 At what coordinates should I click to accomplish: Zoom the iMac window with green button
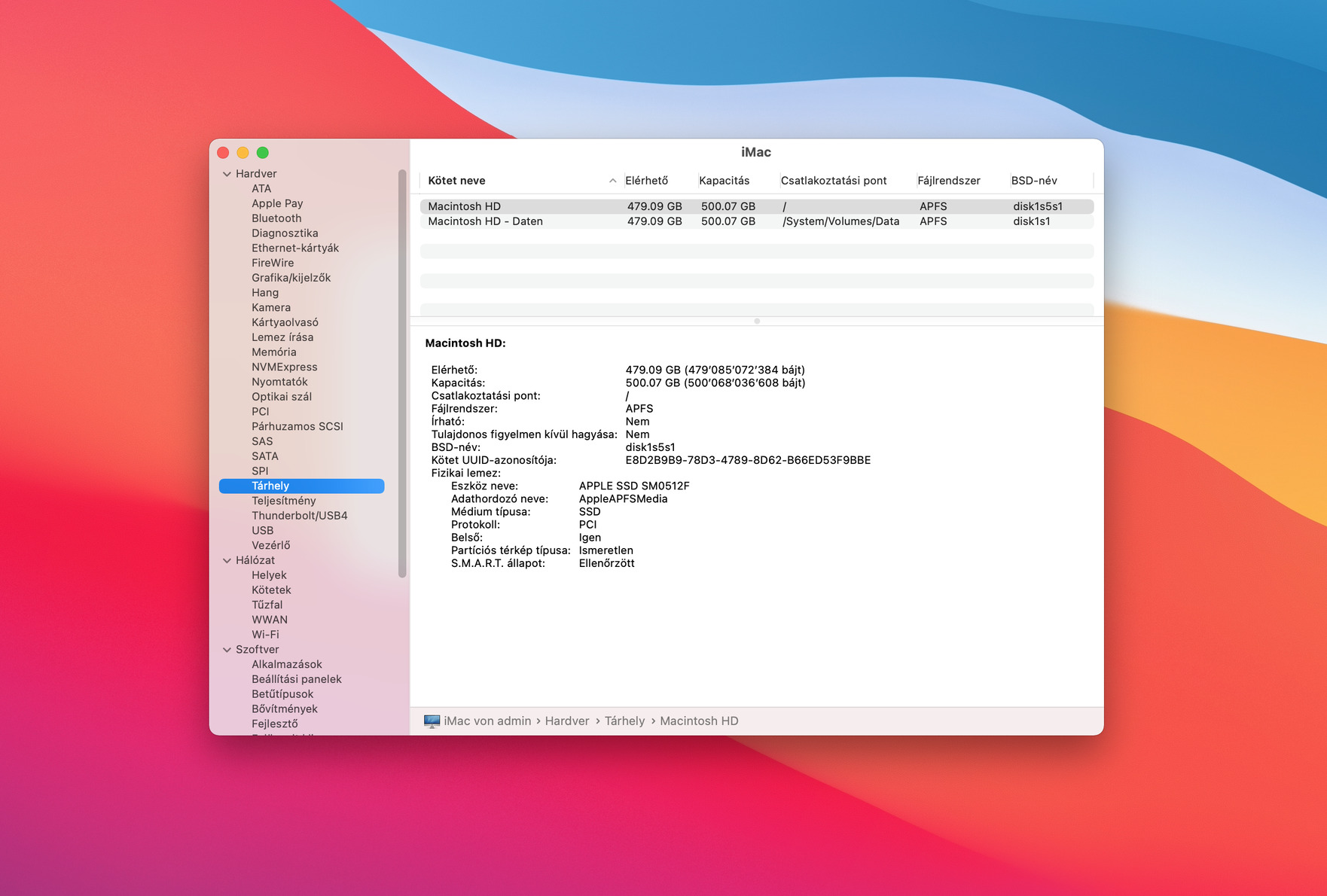coord(263,153)
